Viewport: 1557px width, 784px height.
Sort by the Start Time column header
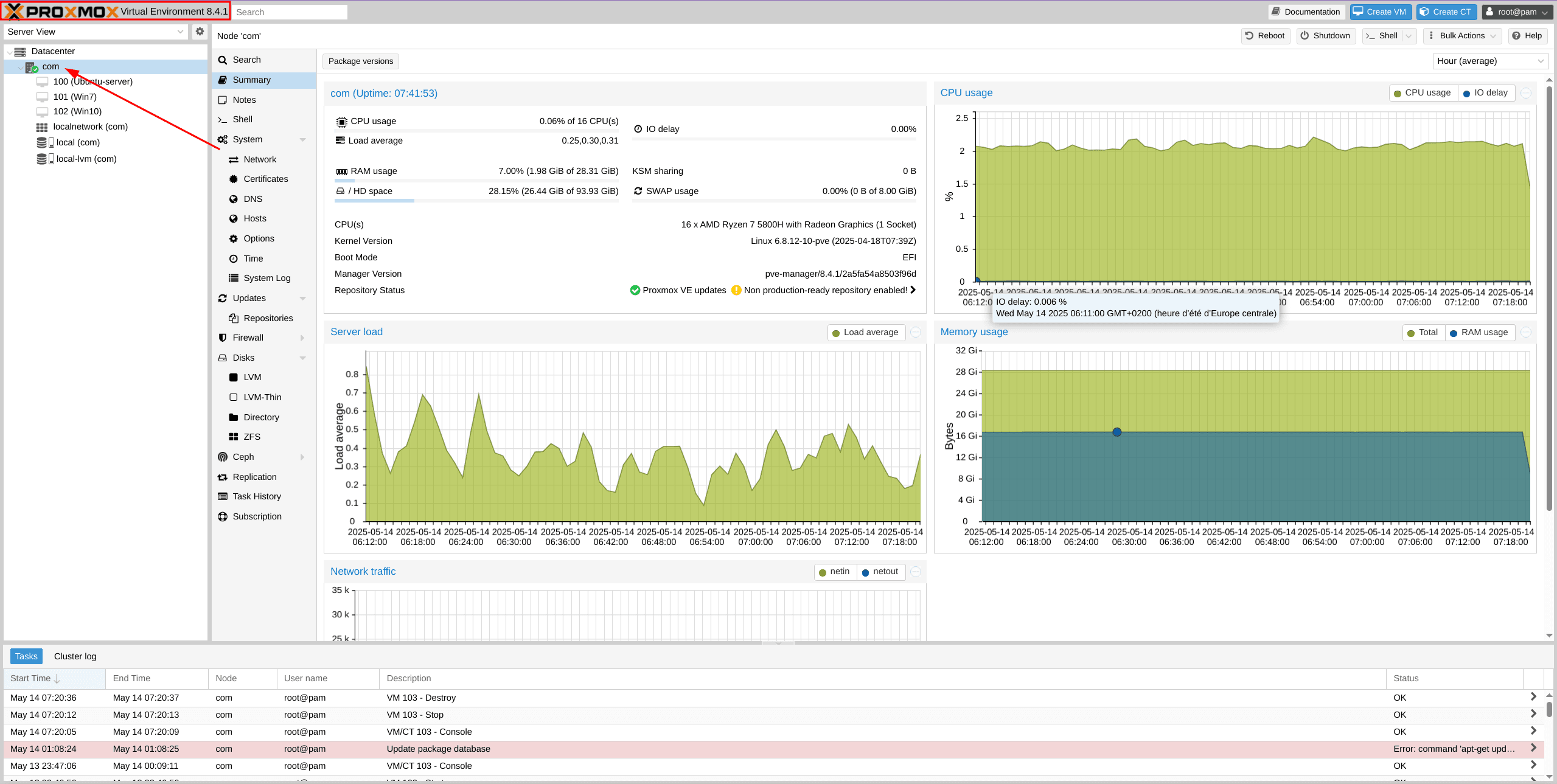(54, 678)
